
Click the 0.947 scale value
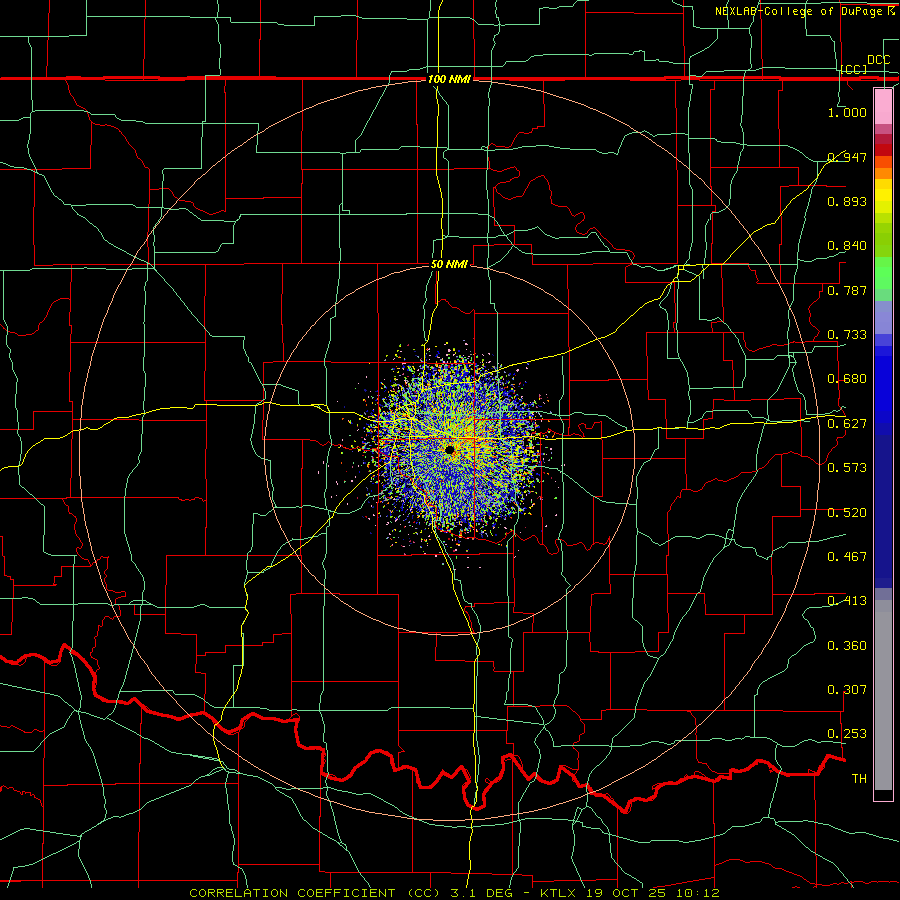click(x=847, y=157)
